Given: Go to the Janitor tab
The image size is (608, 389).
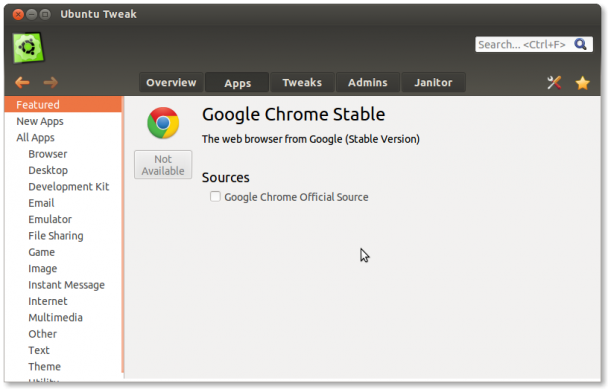Looking at the screenshot, I should (x=433, y=82).
